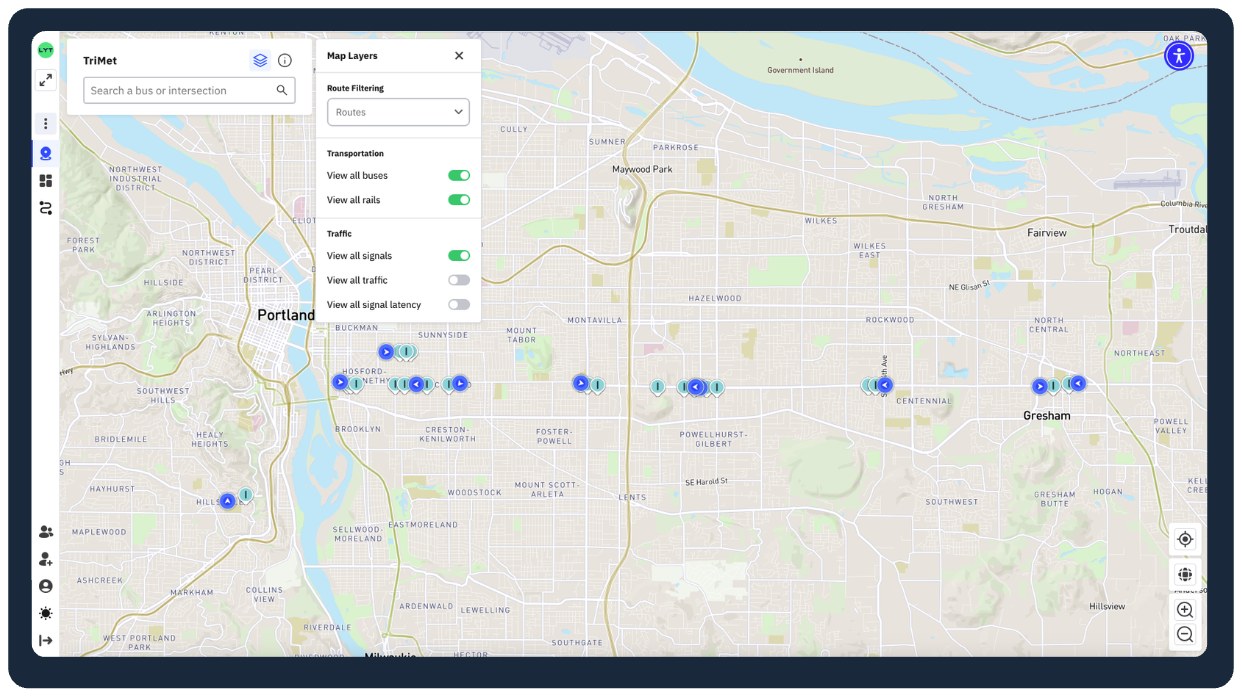Toggle View all rails switch

coord(459,200)
